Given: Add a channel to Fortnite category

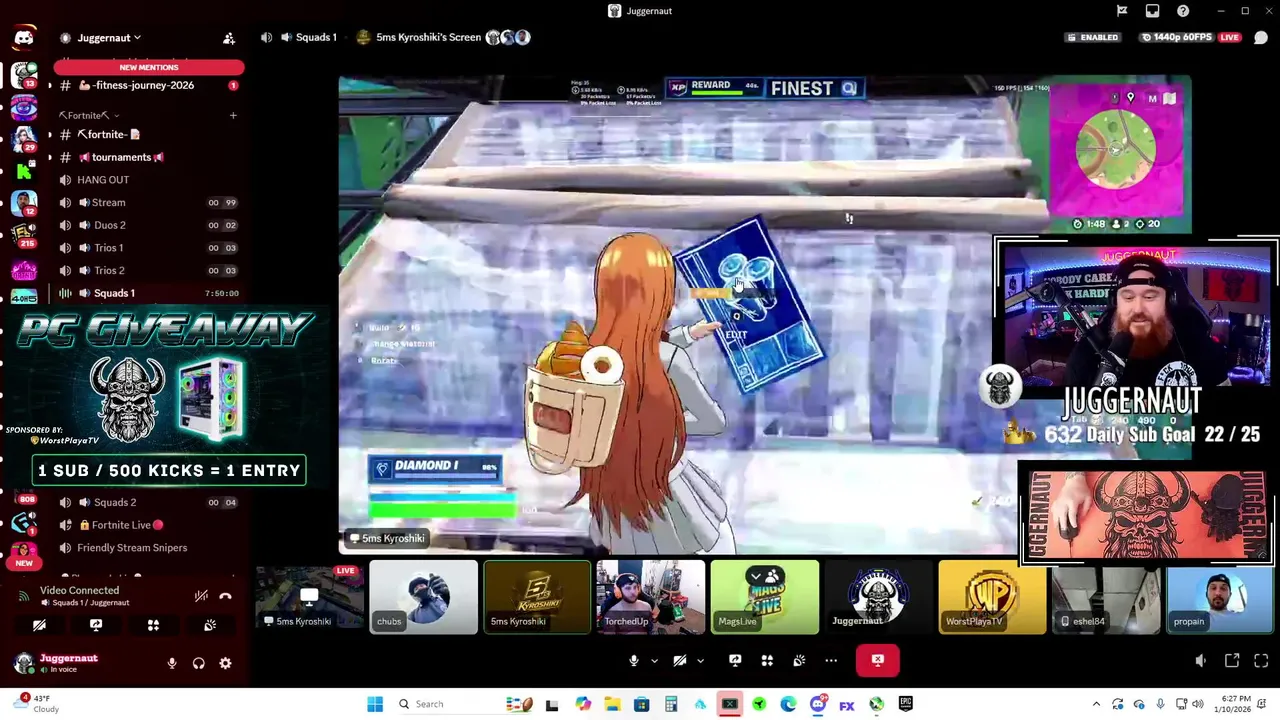Looking at the screenshot, I should click(x=233, y=115).
